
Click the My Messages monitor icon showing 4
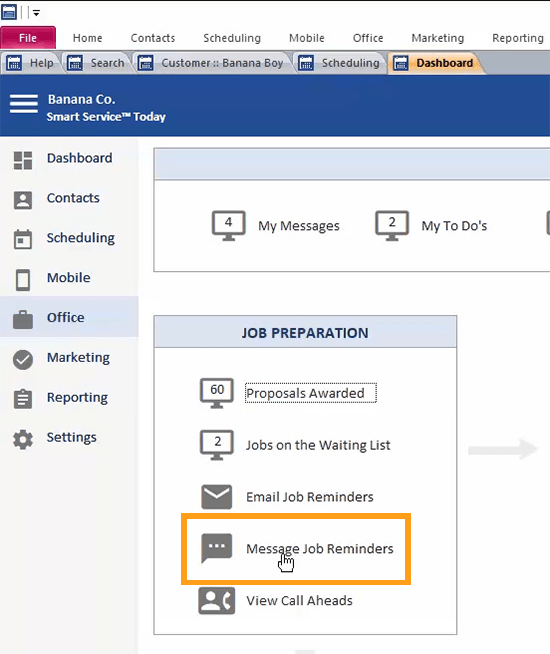pos(229,226)
